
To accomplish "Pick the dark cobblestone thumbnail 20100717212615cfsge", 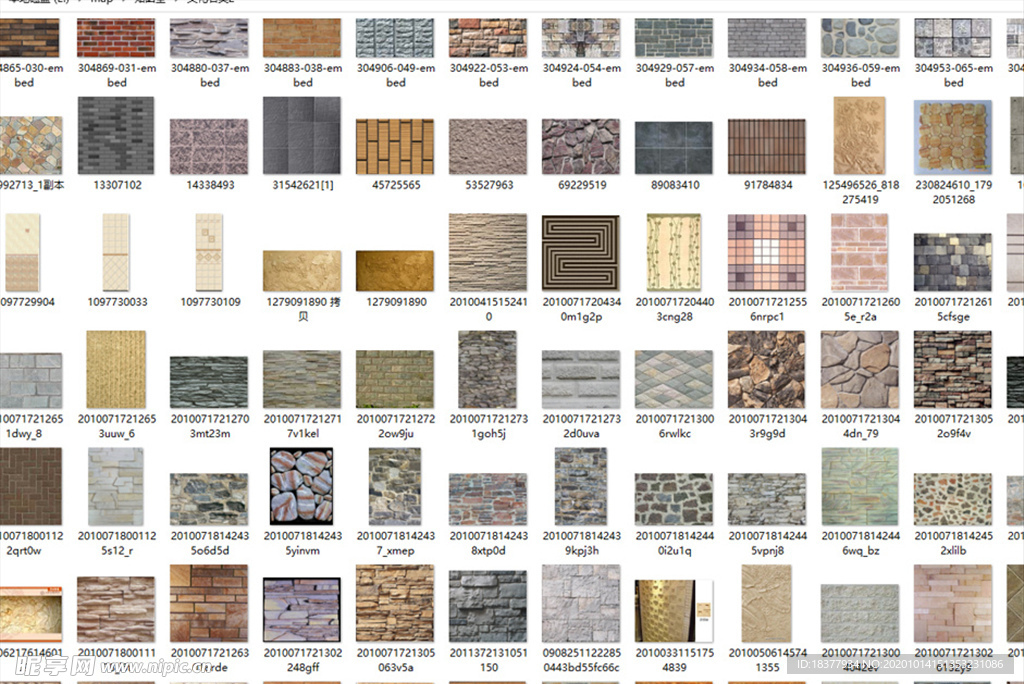I will [953, 261].
